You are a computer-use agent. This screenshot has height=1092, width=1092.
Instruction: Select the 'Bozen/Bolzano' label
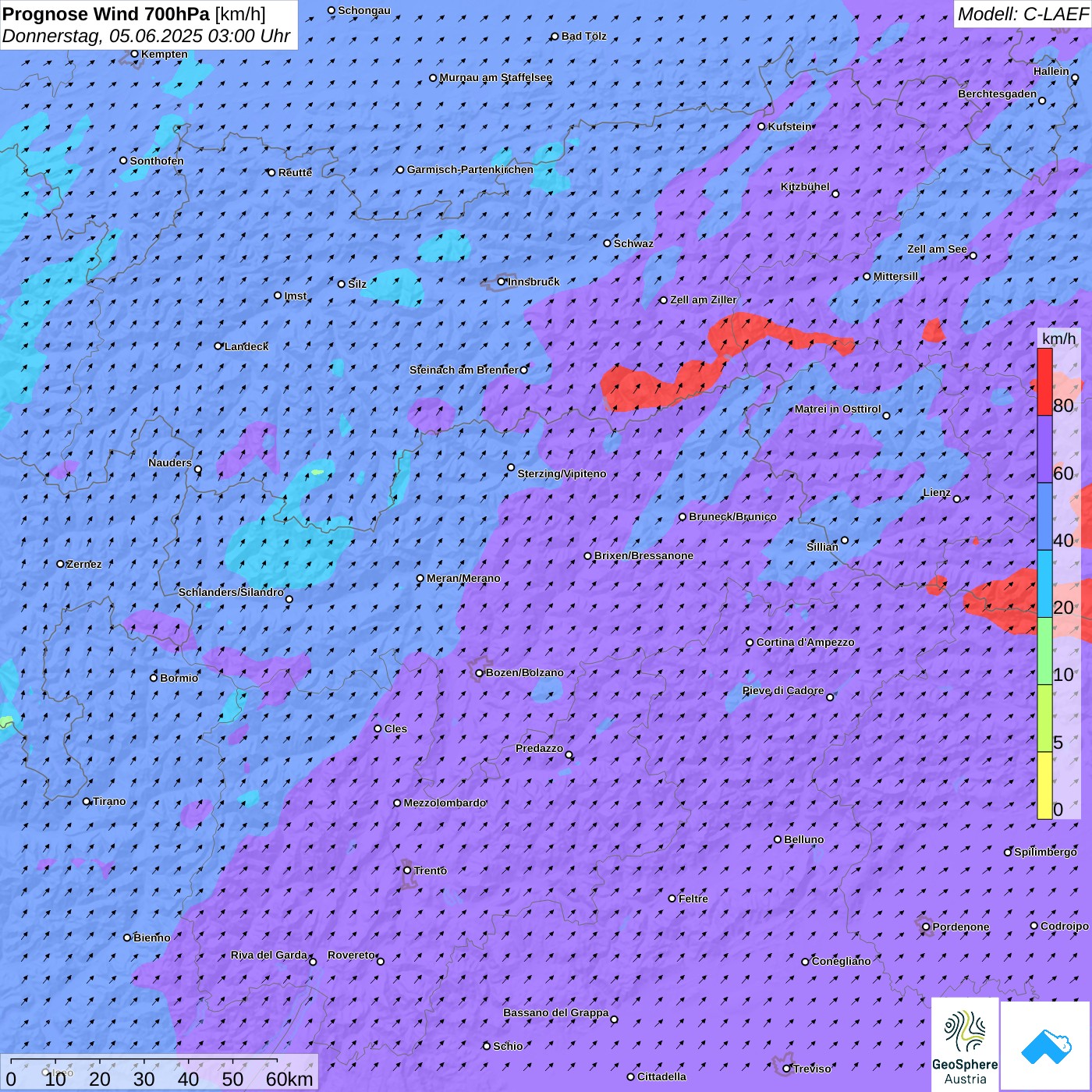click(524, 672)
